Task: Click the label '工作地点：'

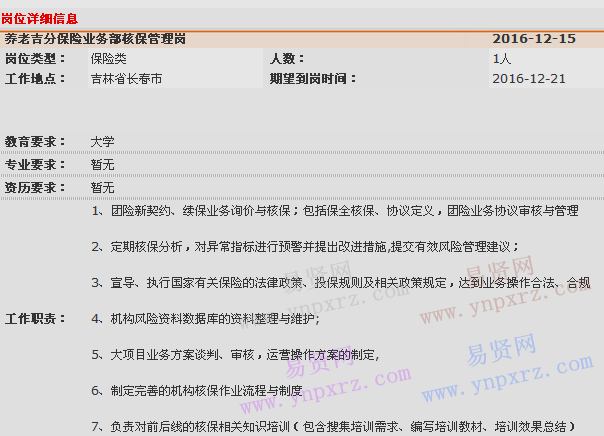Action: 35,79
